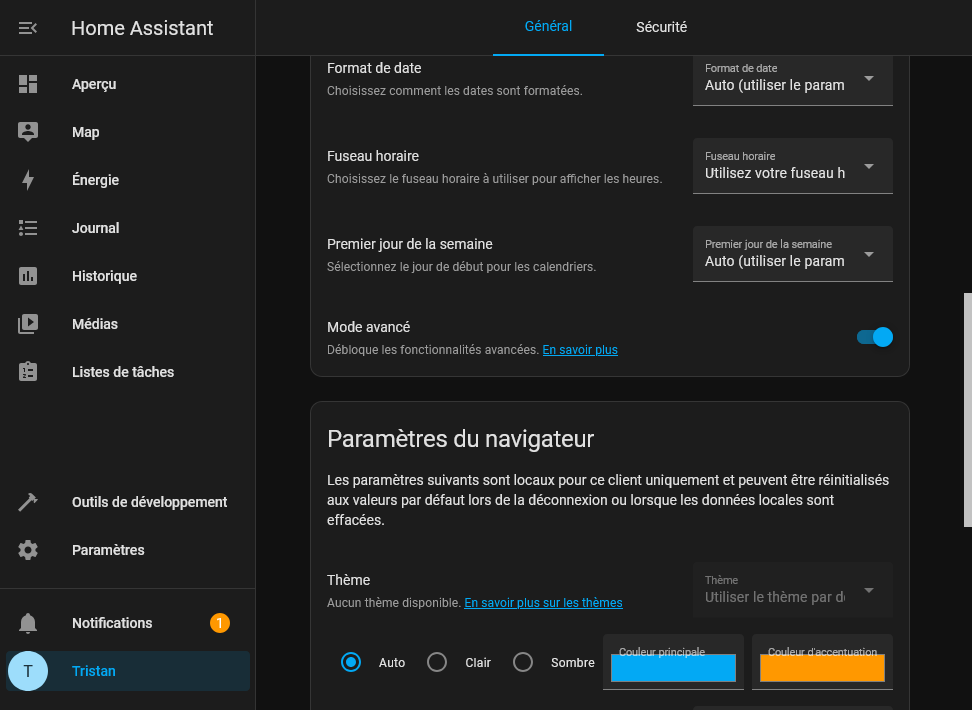The image size is (972, 710).
Task: Open Outils de développement hammer icon
Action: pyautogui.click(x=28, y=502)
